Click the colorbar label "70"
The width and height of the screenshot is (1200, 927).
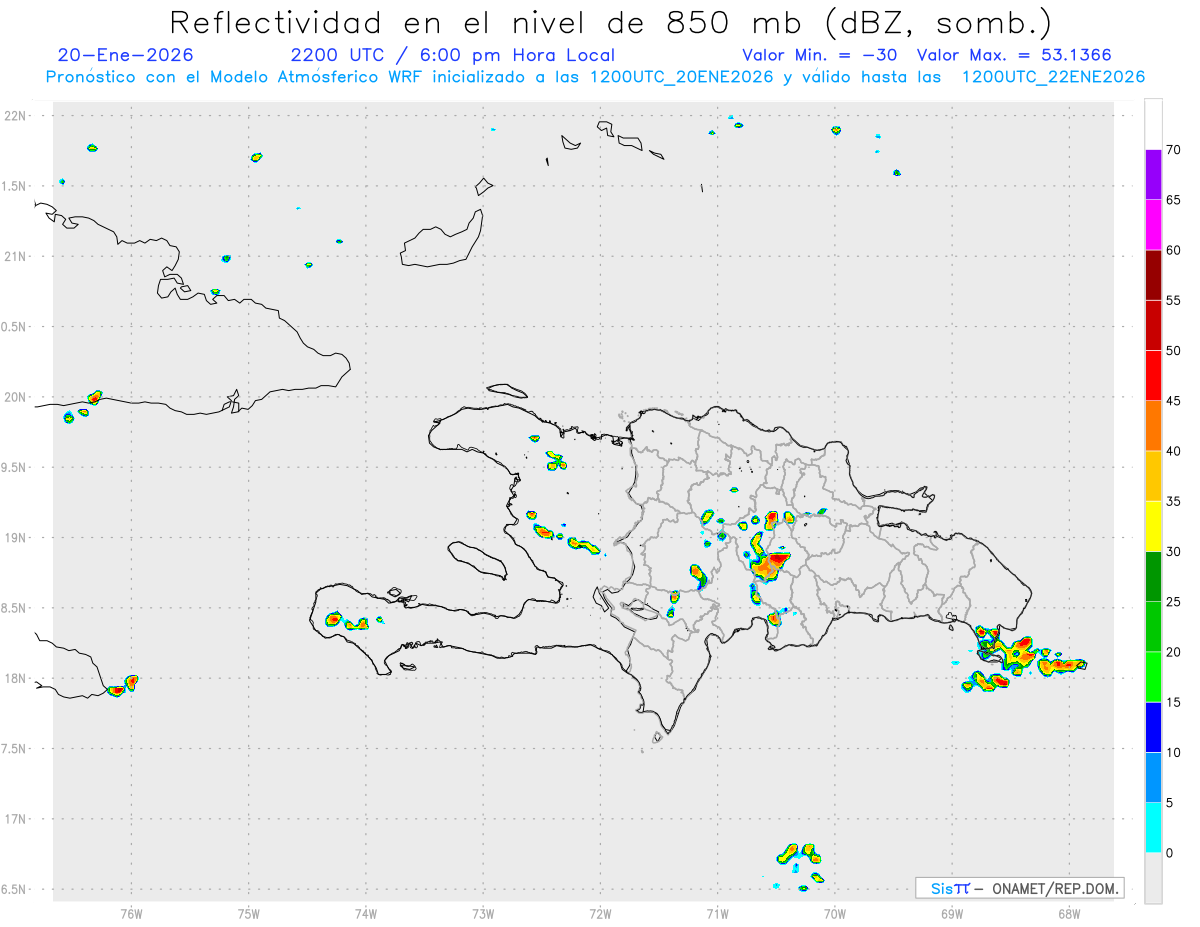point(1173,150)
